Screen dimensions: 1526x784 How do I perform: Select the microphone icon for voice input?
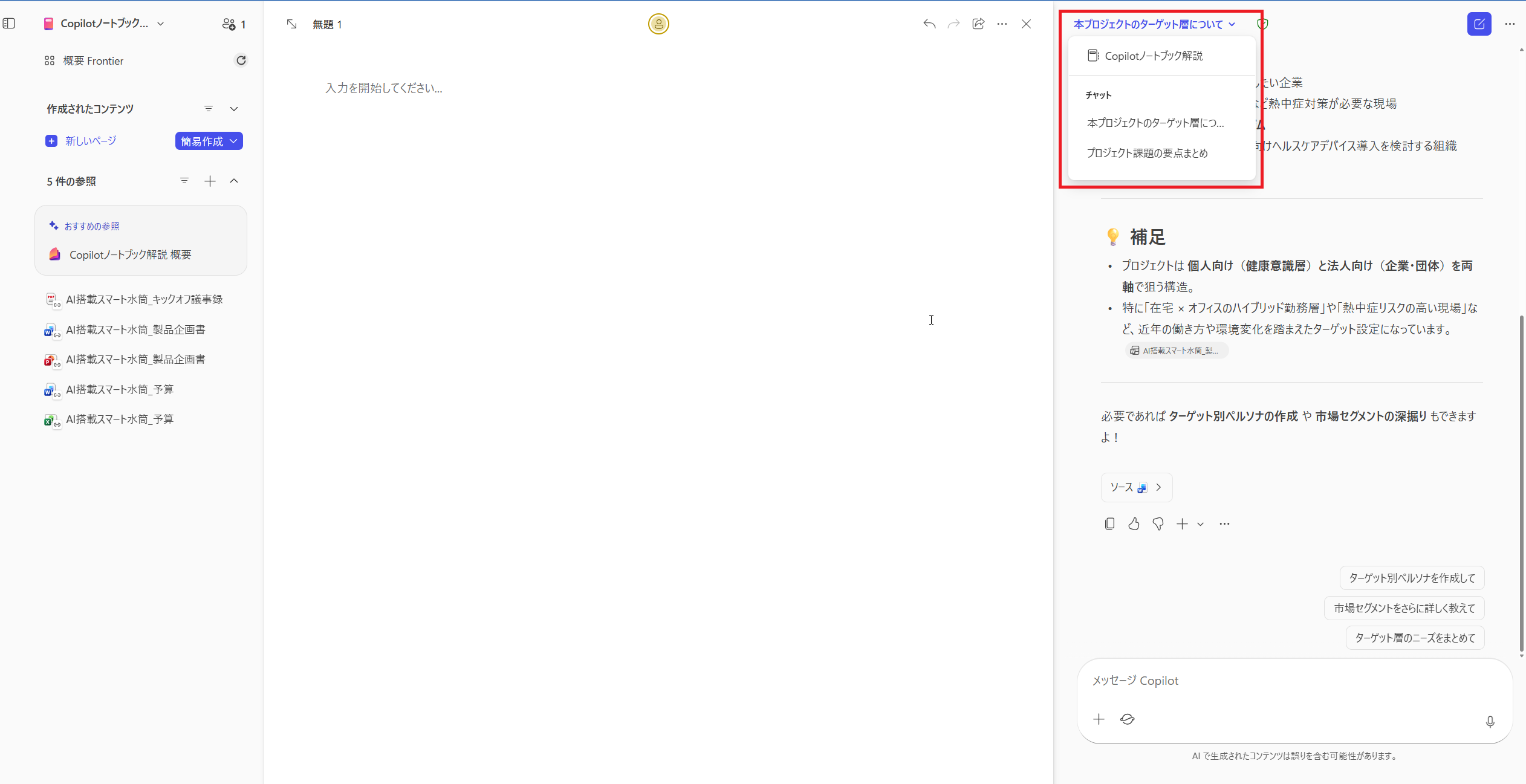pos(1489,721)
